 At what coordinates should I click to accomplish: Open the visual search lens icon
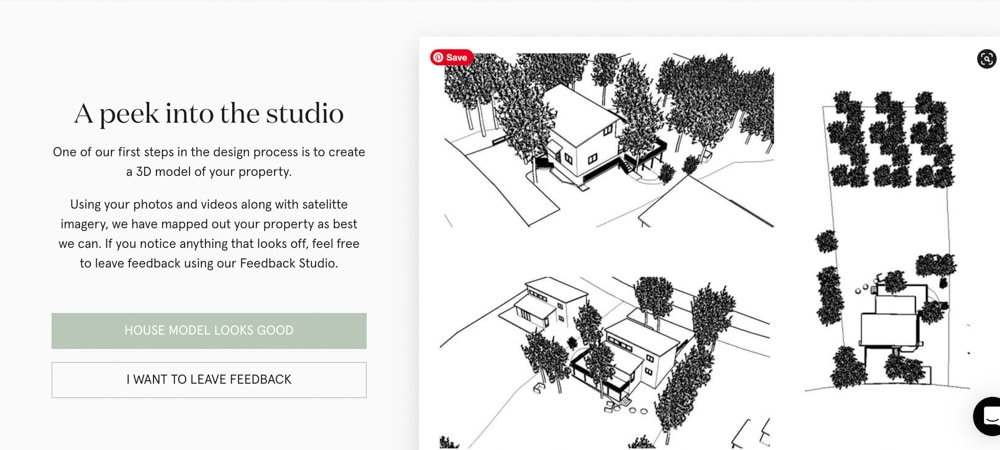coord(986,59)
